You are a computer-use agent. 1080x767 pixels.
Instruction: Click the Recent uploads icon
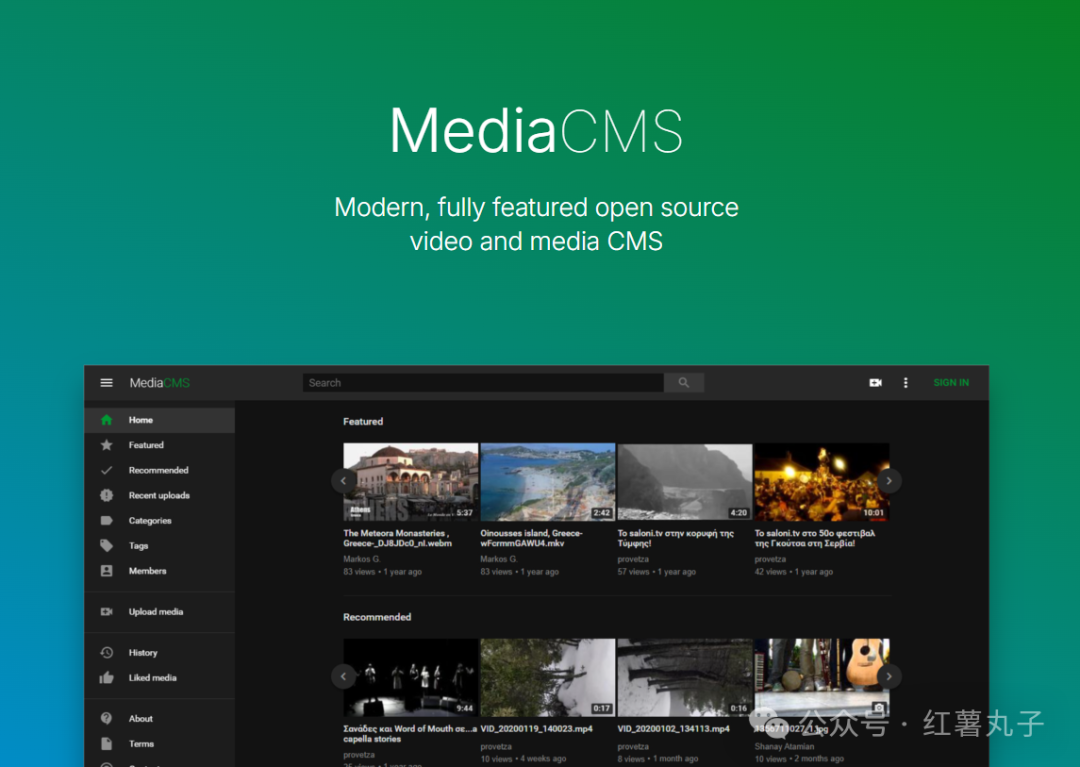tap(106, 495)
